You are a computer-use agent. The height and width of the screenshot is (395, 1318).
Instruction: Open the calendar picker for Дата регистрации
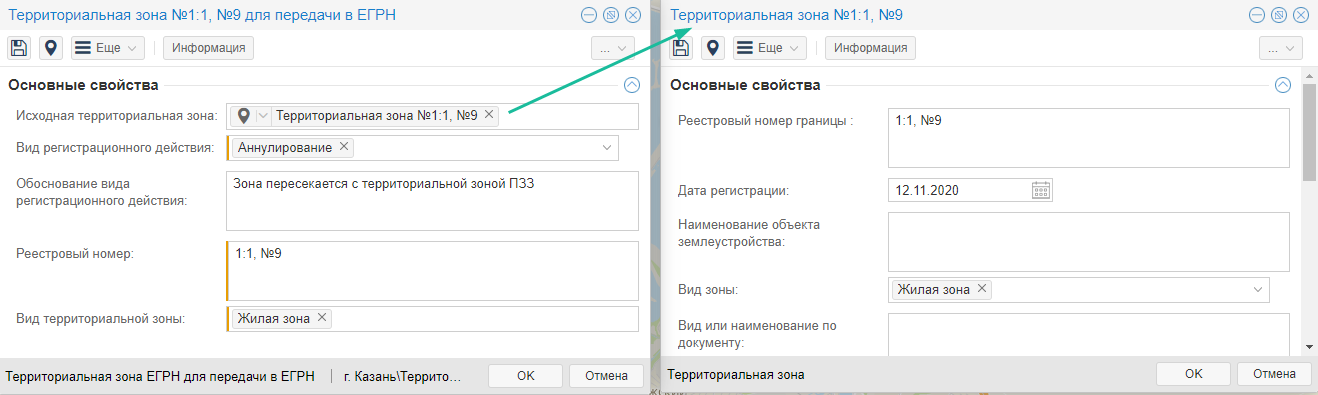coord(1041,190)
